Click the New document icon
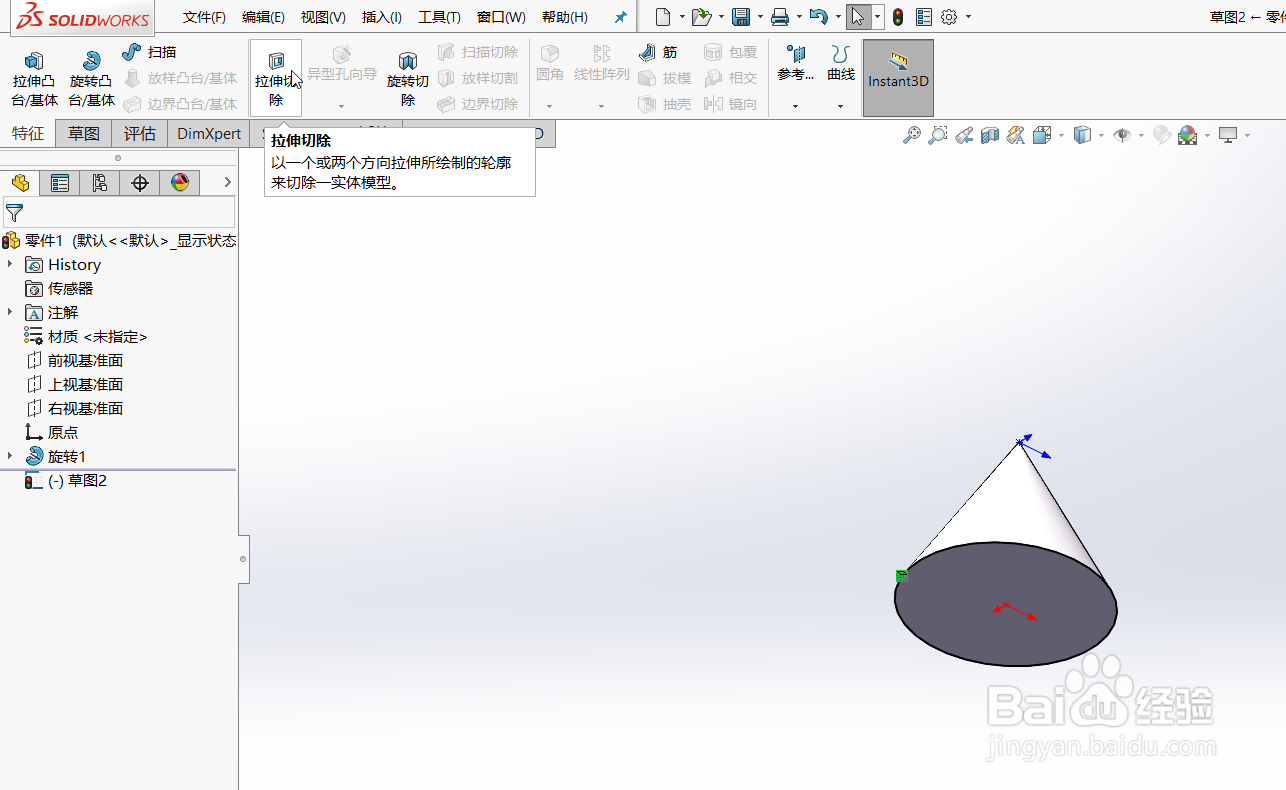 point(663,17)
